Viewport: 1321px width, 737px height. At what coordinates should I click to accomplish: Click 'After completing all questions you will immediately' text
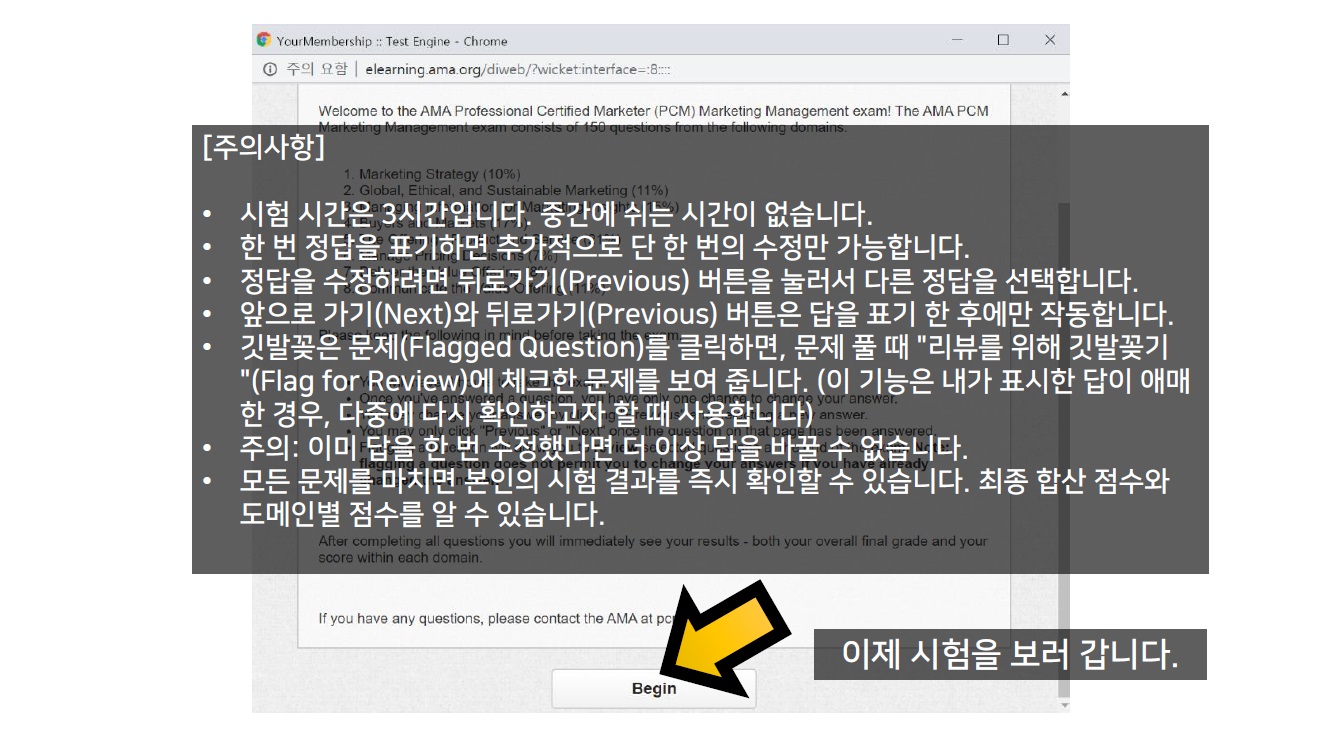(x=653, y=549)
